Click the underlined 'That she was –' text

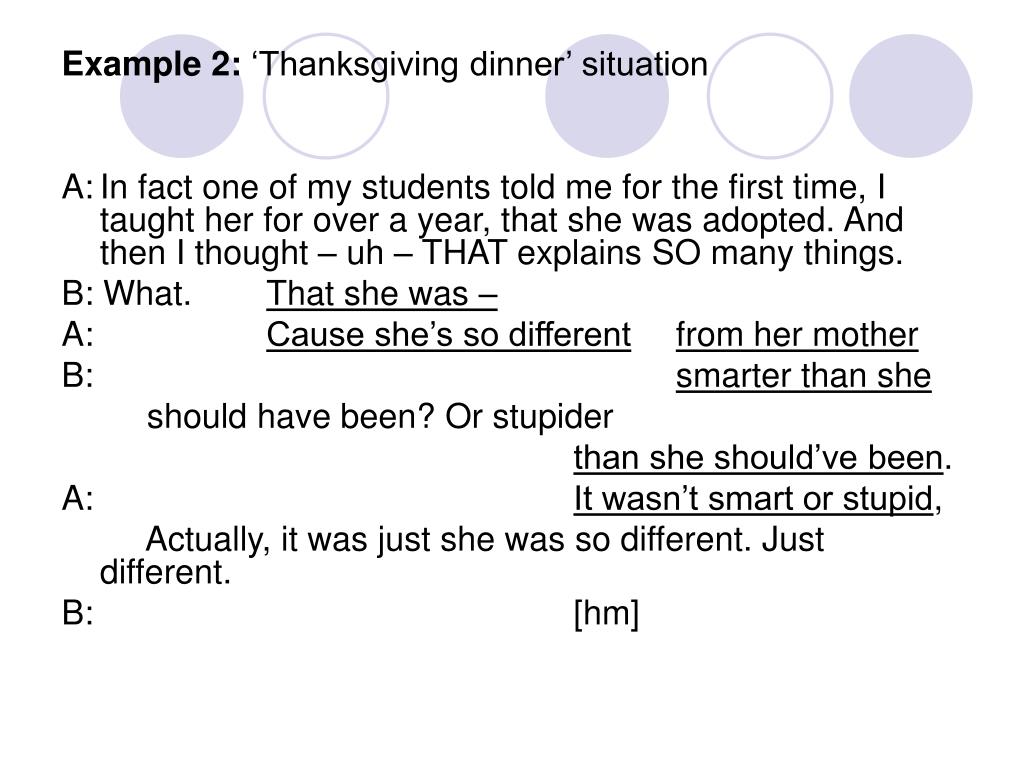(382, 294)
